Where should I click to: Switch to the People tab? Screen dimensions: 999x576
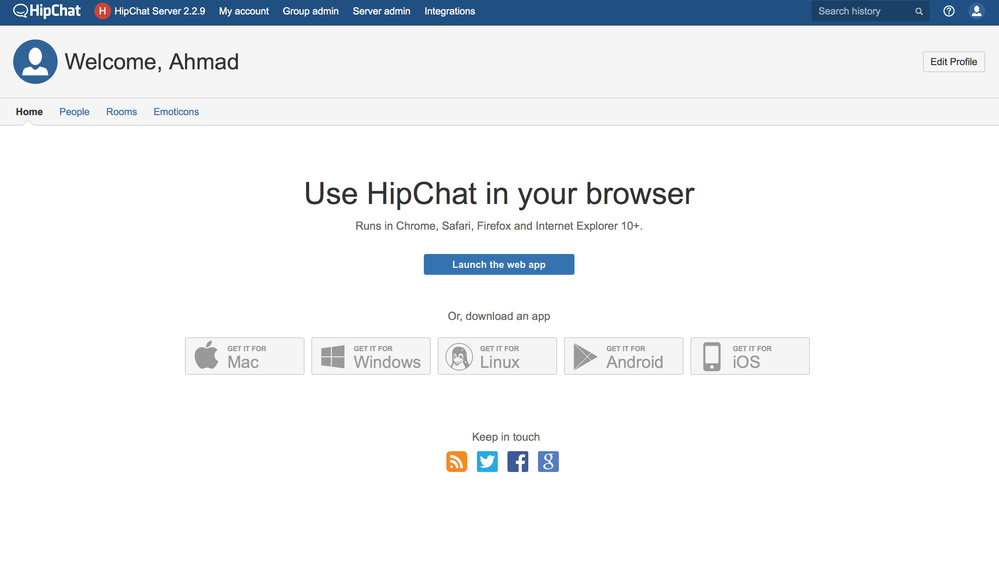click(x=75, y=112)
